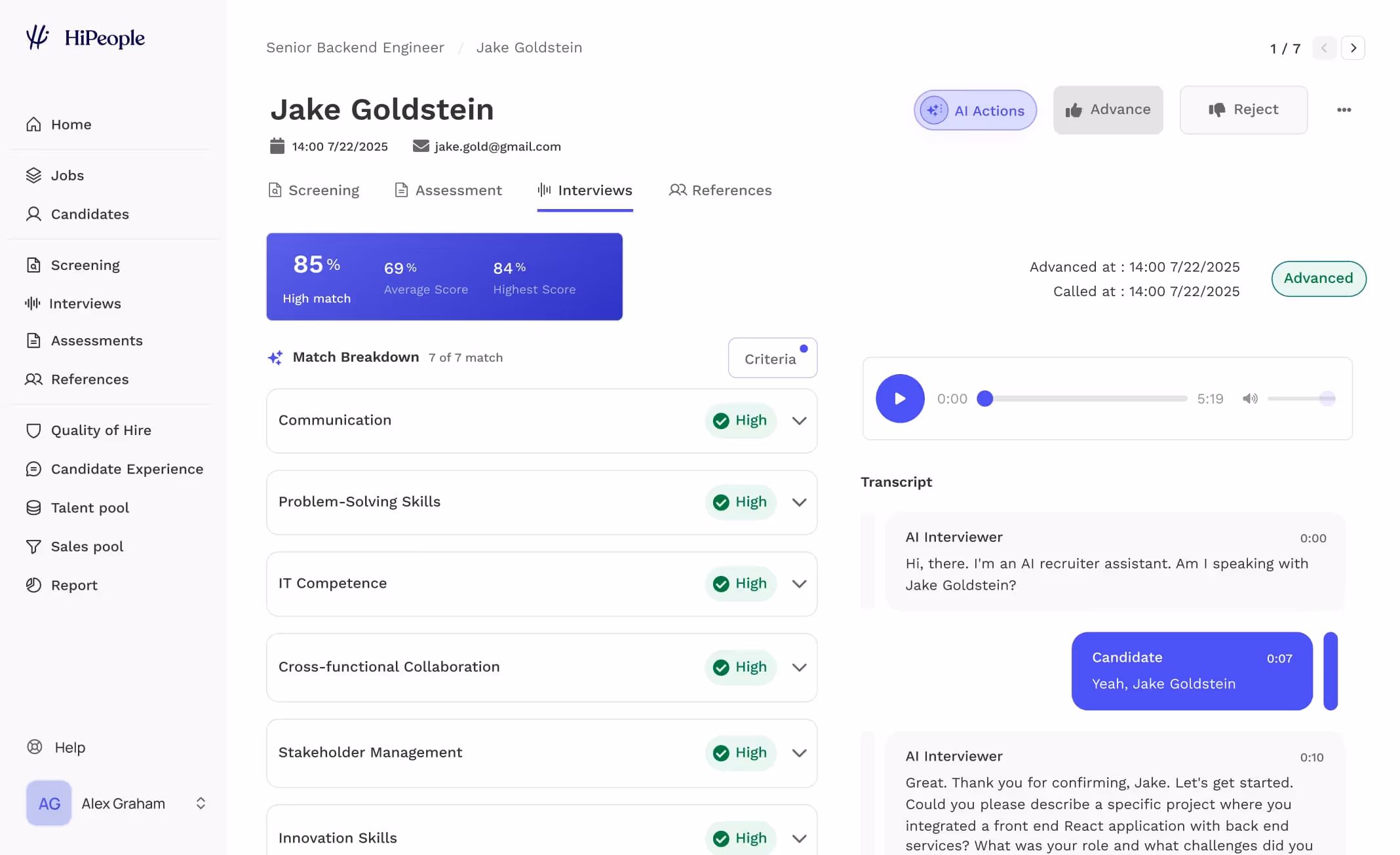1400x855 pixels.
Task: Click the Advance button
Action: [x=1108, y=109]
